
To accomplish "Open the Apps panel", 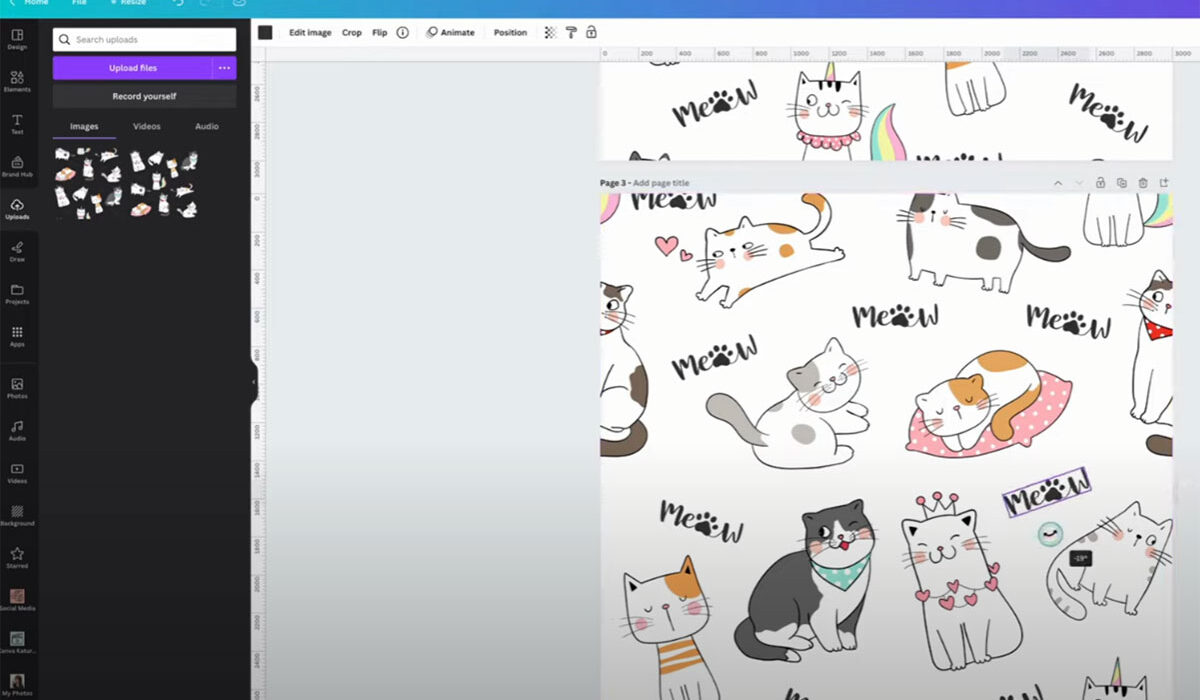I will (17, 336).
